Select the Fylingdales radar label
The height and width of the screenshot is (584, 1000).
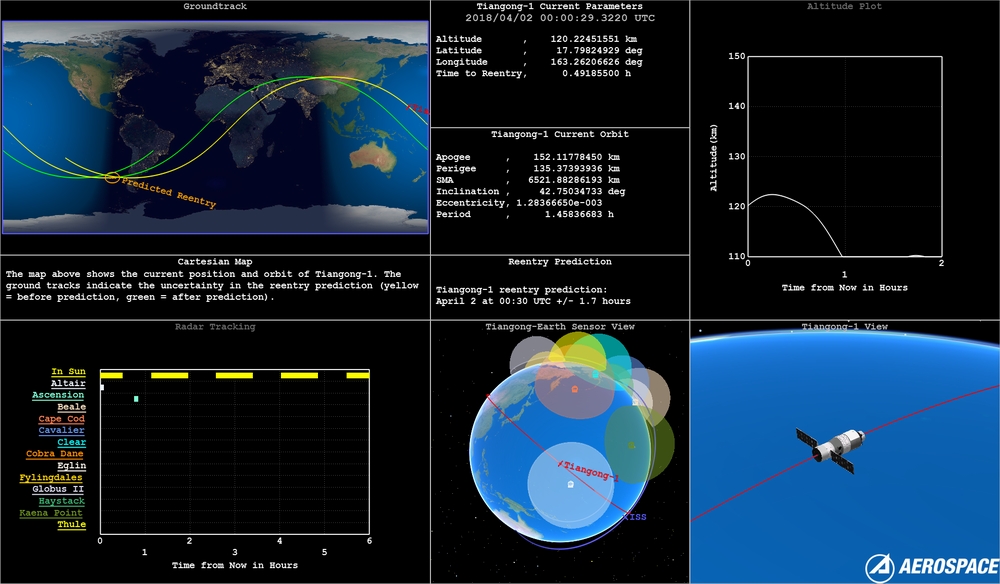pyautogui.click(x=51, y=478)
